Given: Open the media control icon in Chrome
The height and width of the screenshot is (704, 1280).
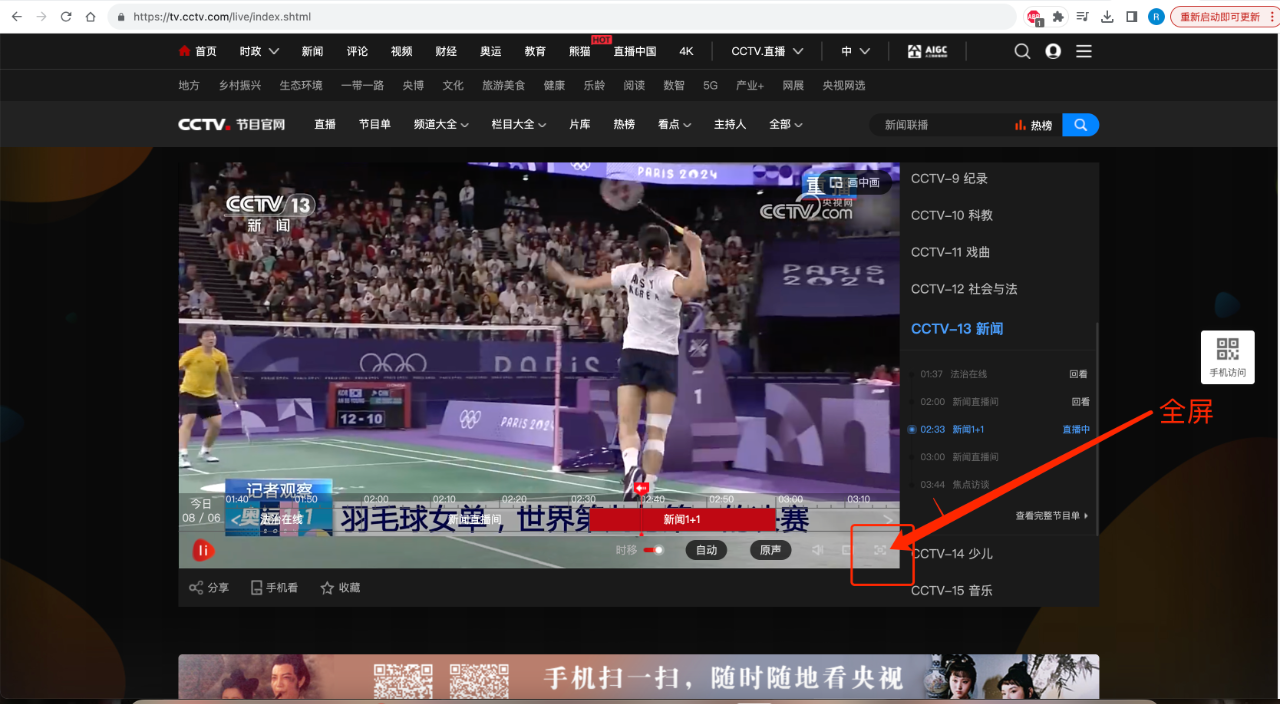Looking at the screenshot, I should (x=1083, y=17).
